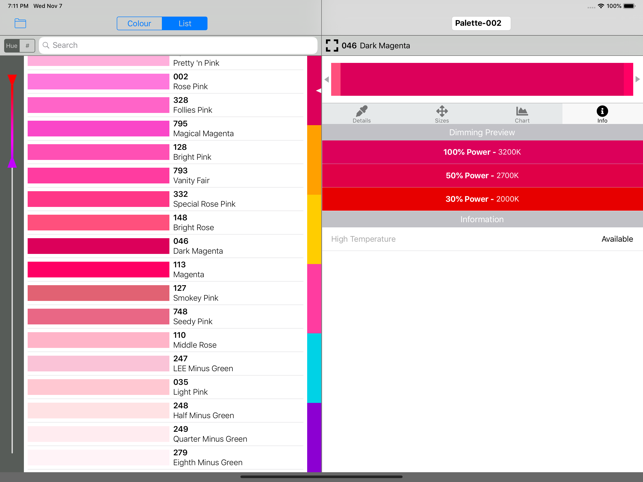Toggle sorting by number (#)
The height and width of the screenshot is (482, 643).
28,46
